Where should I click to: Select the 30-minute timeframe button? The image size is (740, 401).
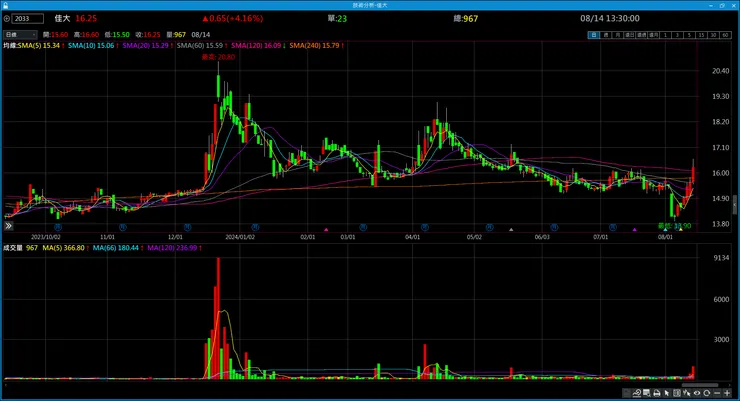tap(714, 35)
